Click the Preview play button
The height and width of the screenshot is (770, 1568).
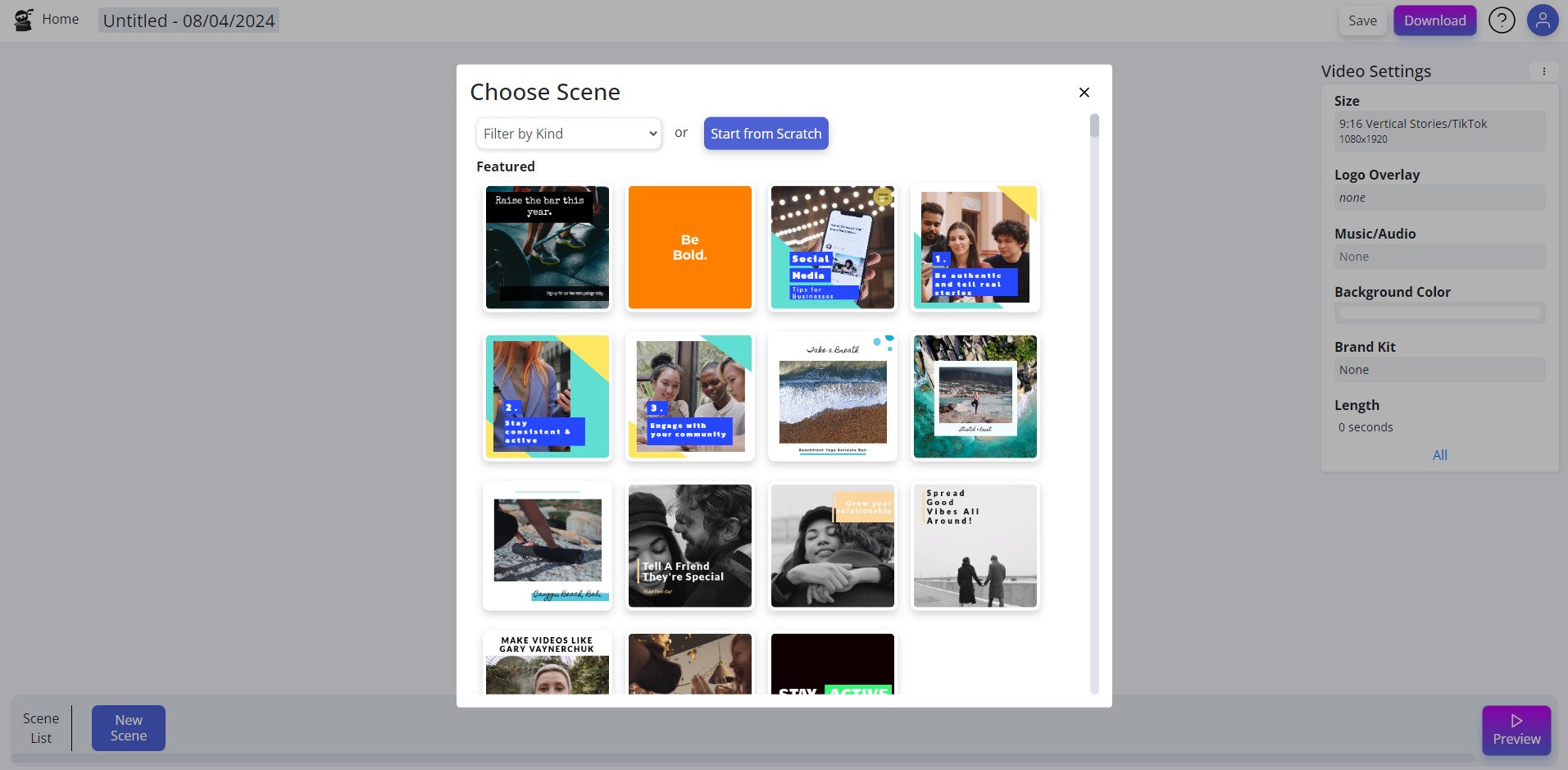point(1516,730)
